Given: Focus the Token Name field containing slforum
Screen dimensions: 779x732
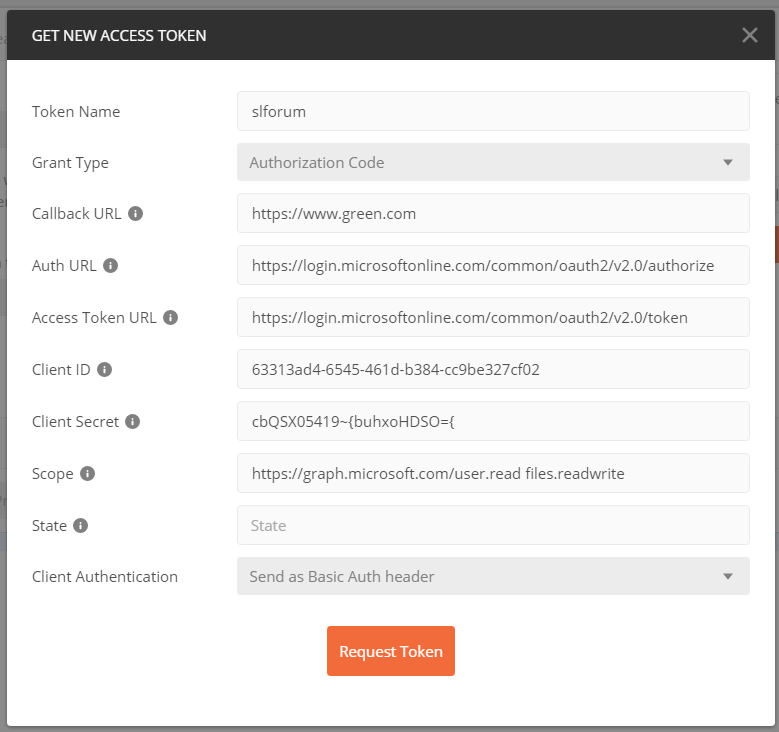Looking at the screenshot, I should point(493,111).
